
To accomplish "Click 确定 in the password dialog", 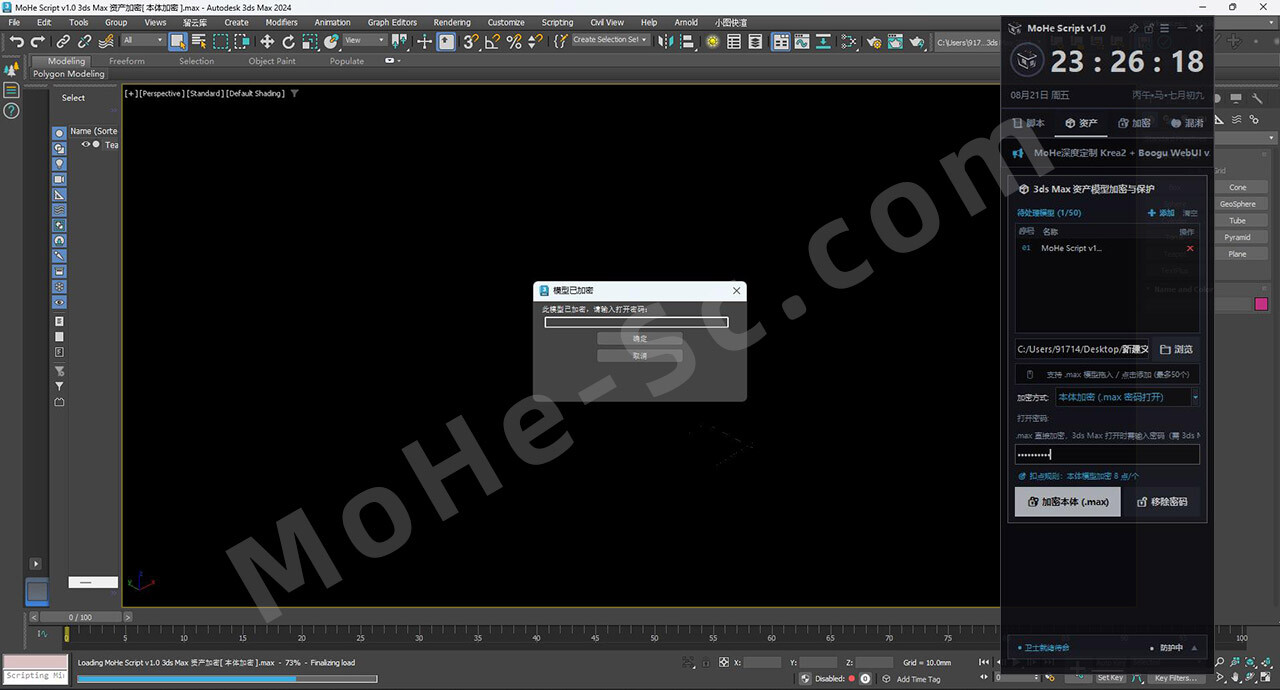I will [x=640, y=339].
